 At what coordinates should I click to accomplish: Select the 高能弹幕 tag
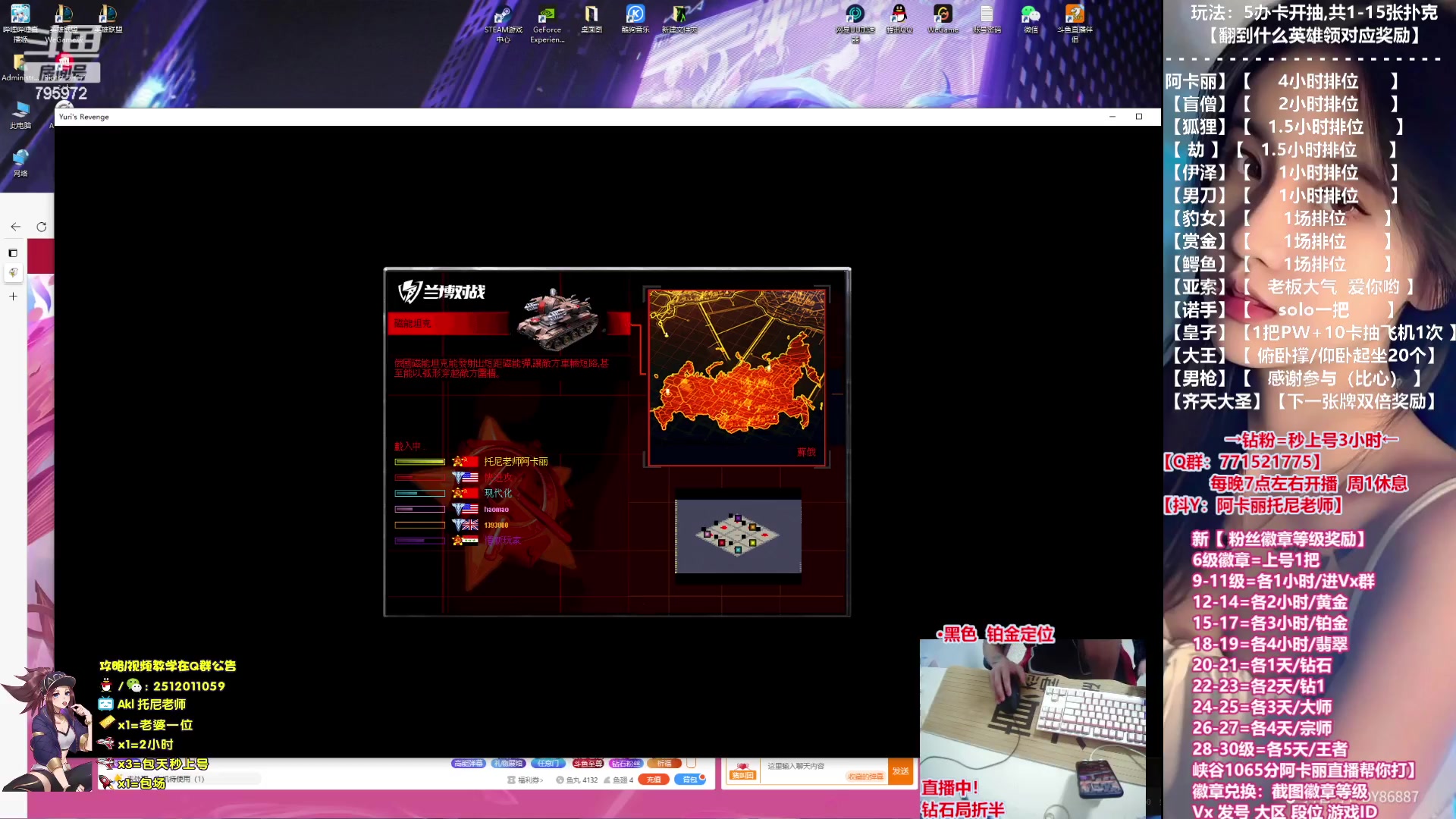click(x=468, y=764)
